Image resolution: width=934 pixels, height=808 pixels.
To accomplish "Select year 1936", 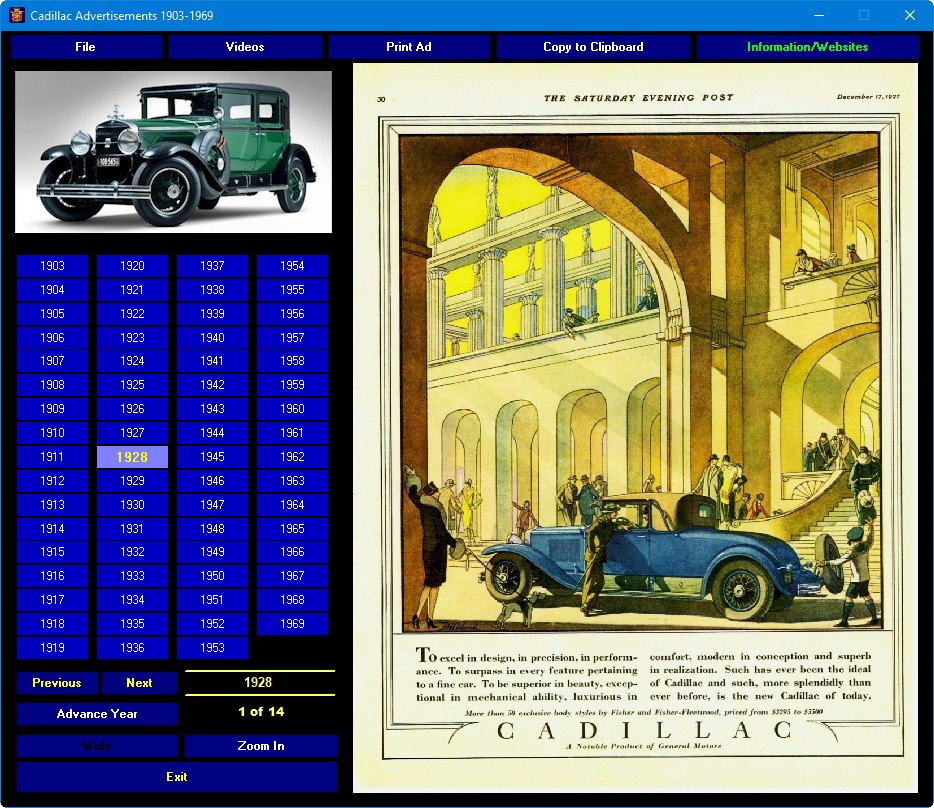I will click(x=132, y=648).
